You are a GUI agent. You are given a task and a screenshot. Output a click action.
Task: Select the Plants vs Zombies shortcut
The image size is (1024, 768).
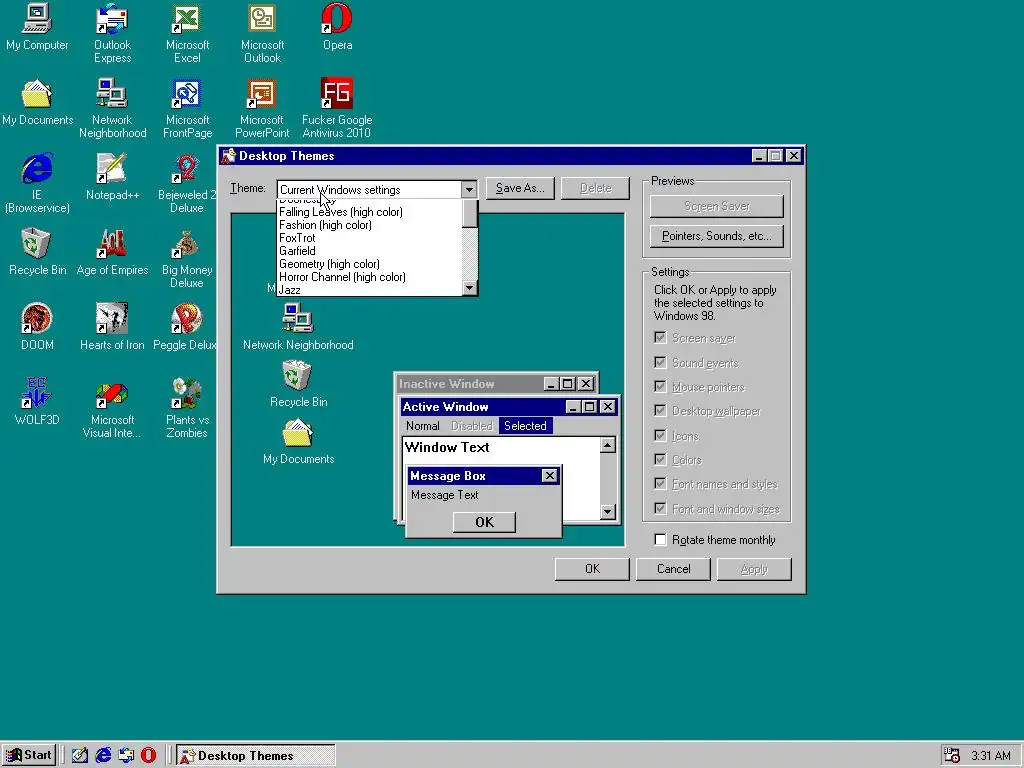187,408
